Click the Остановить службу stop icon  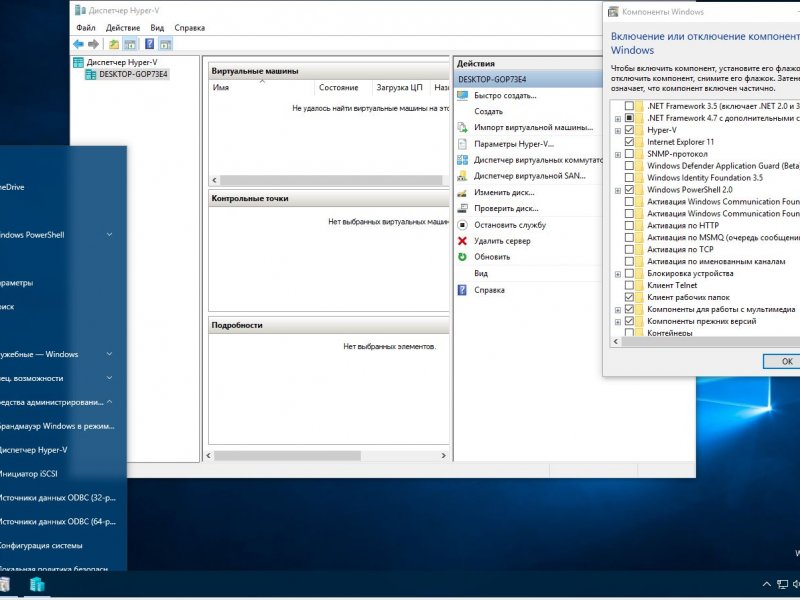click(x=462, y=225)
